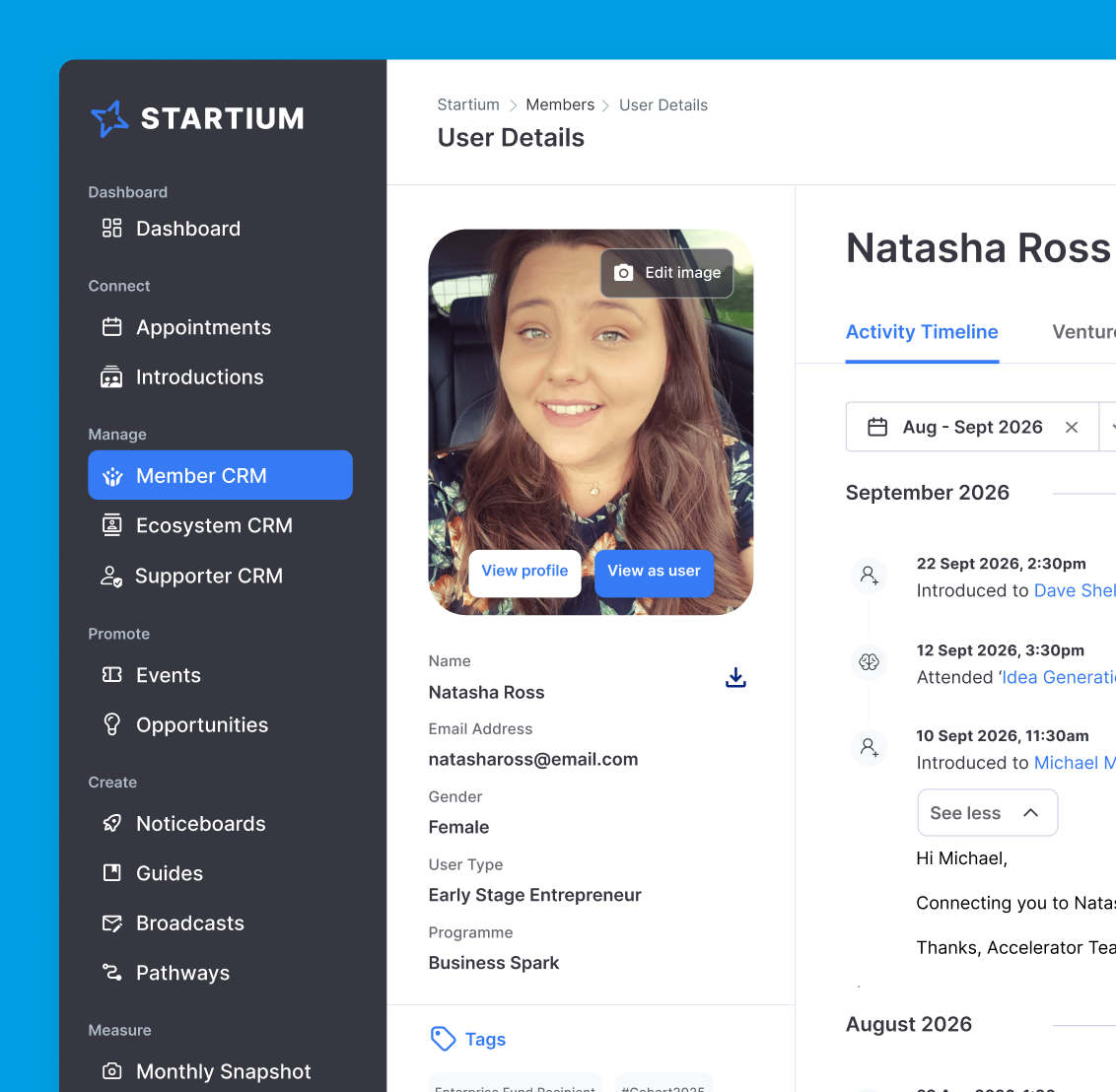Open Appointments from the sidebar
The height and width of the screenshot is (1092, 1116).
tap(203, 327)
